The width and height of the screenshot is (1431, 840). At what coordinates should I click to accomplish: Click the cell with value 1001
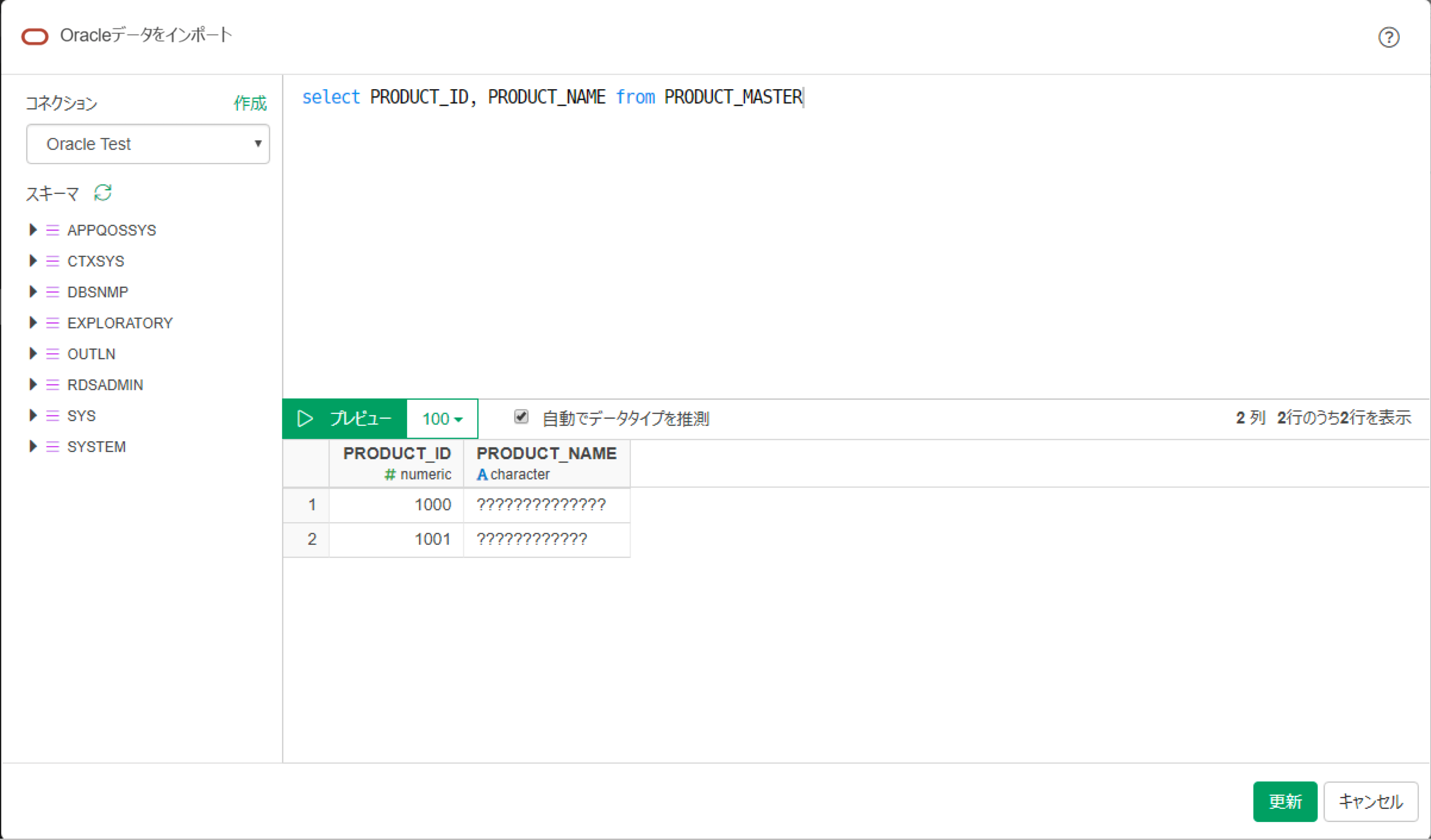[397, 539]
